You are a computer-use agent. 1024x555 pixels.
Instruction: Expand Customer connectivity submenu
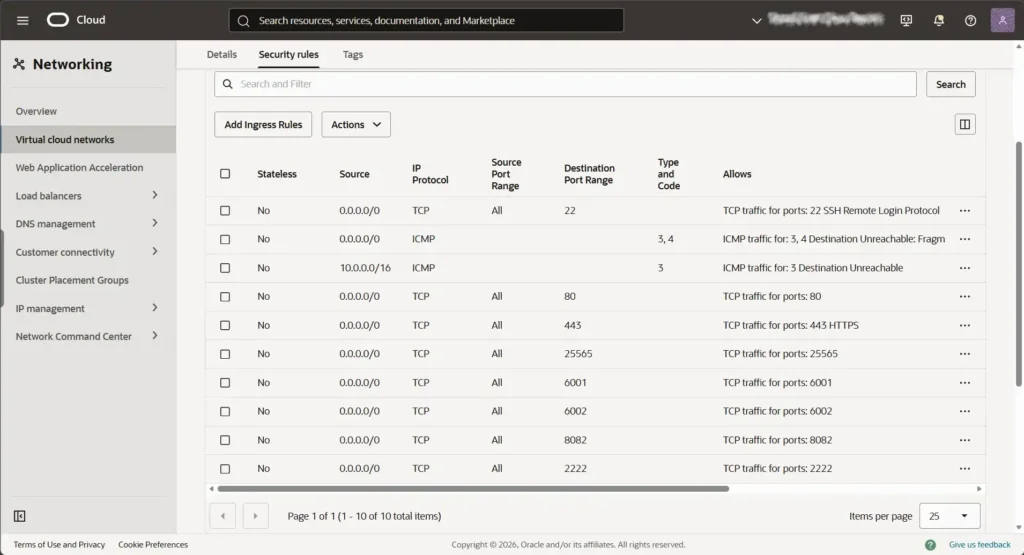155,251
